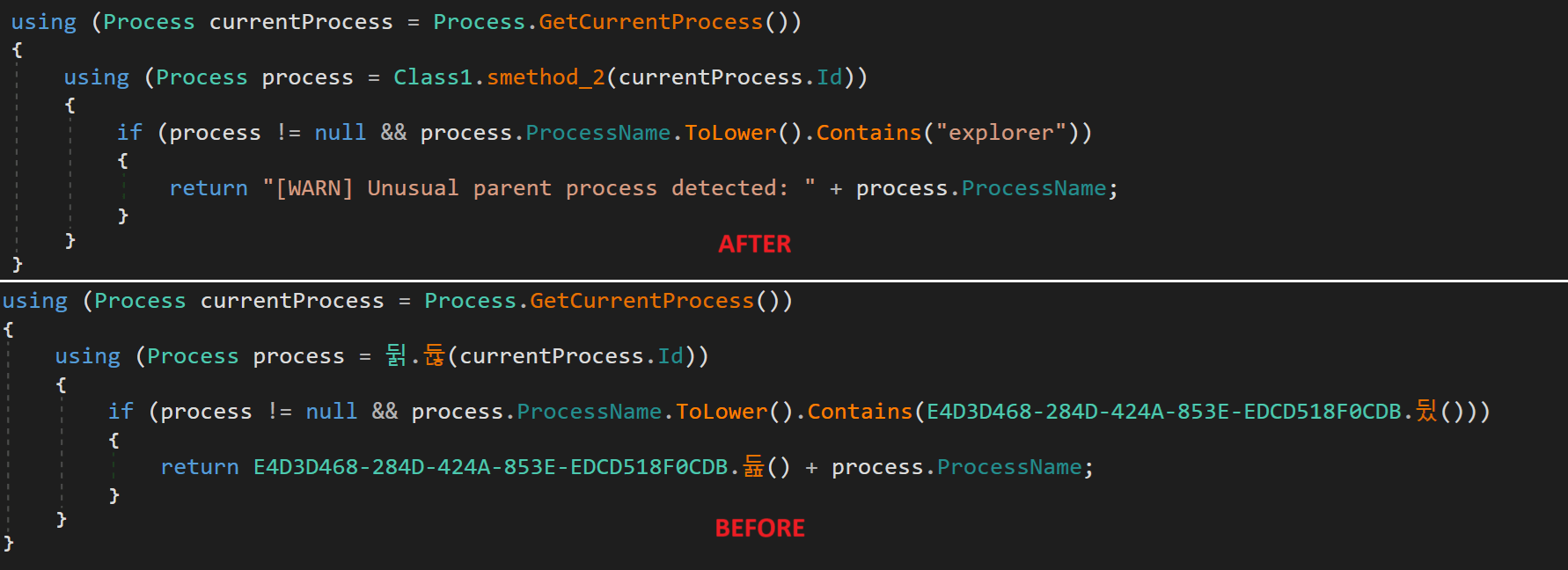The image size is (1568, 570).
Task: Click the smethod_2 method call
Action: click(x=546, y=77)
